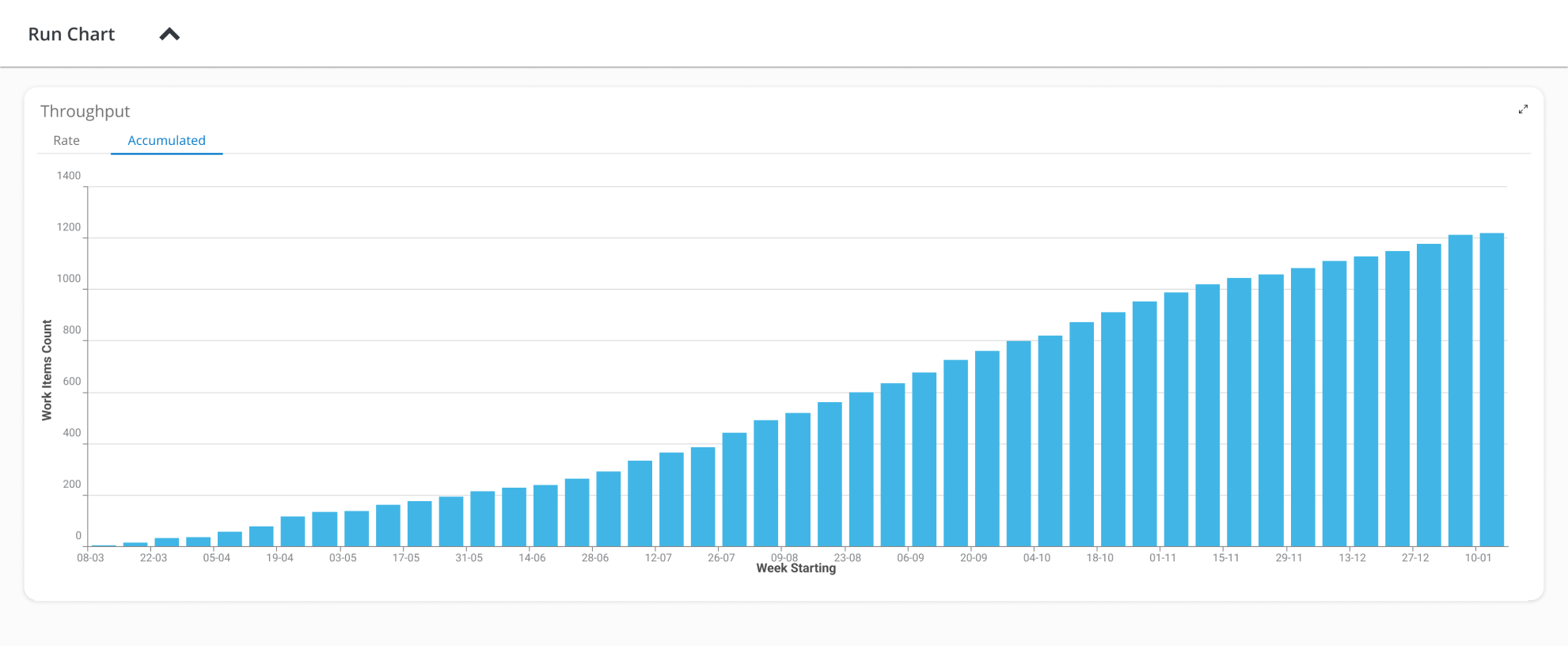Click the bar for week 31-05
Image resolution: width=1568 pixels, height=646 pixels.
[482, 519]
